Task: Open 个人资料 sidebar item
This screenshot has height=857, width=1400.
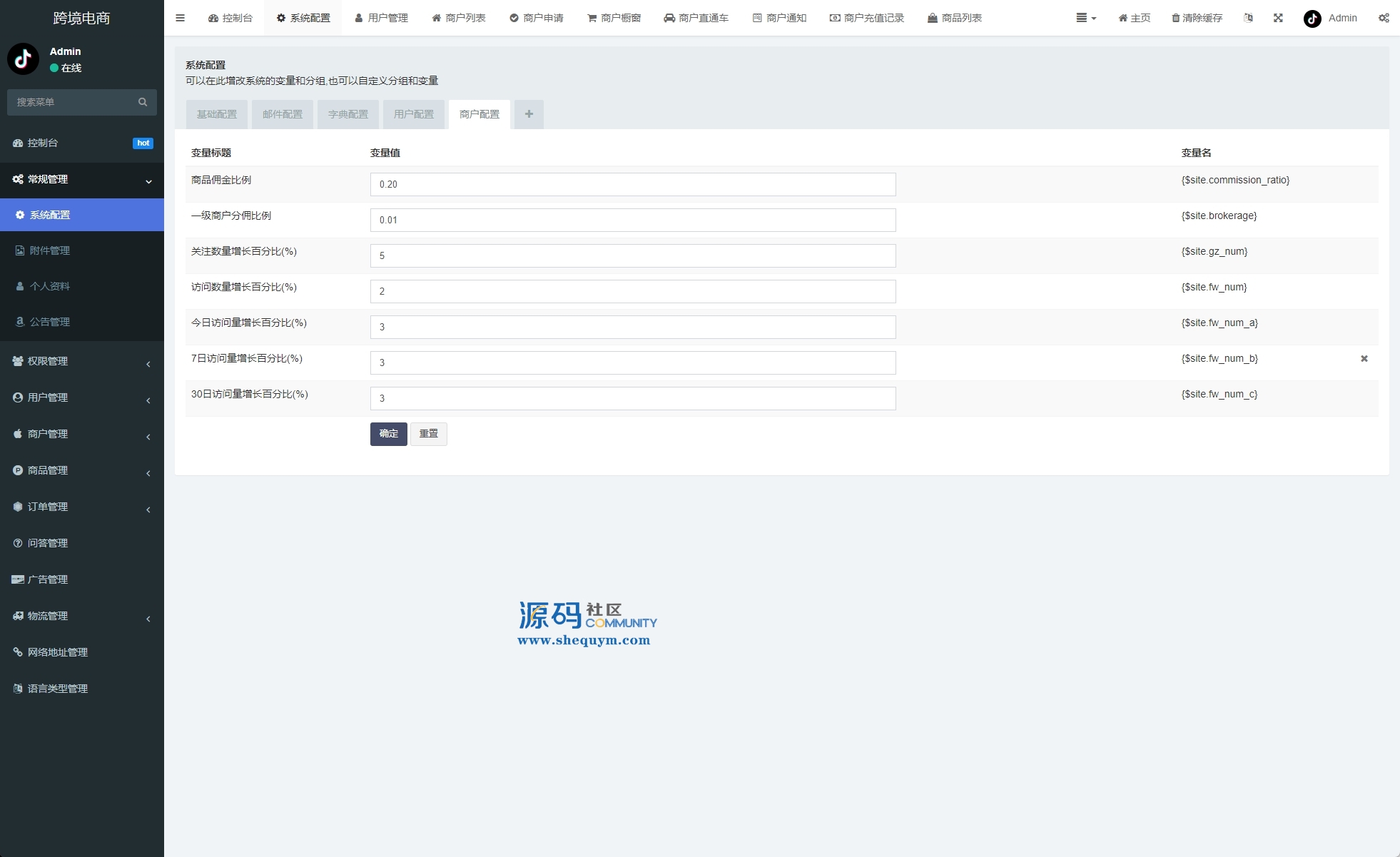Action: [x=82, y=286]
